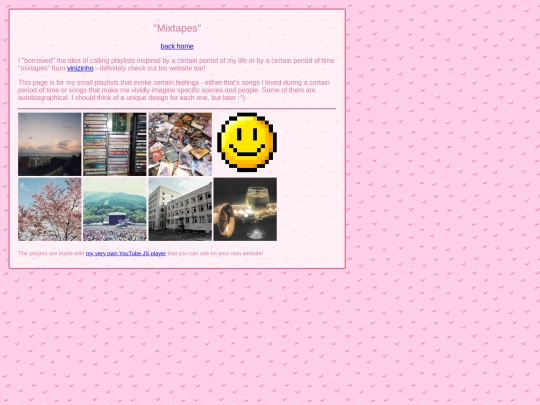Open the 'back home' link

(x=177, y=46)
